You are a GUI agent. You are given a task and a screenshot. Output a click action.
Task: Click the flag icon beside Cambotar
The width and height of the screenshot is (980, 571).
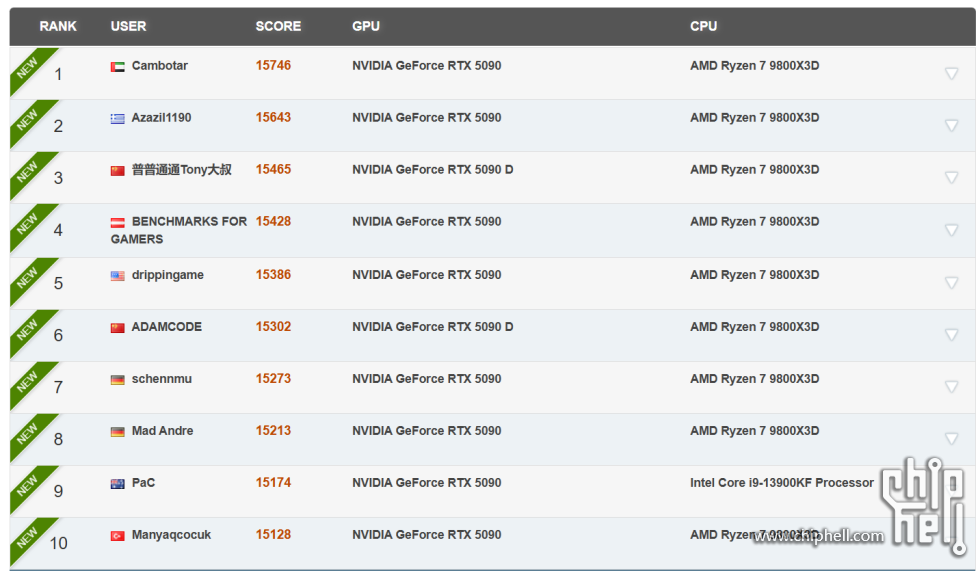(x=118, y=67)
